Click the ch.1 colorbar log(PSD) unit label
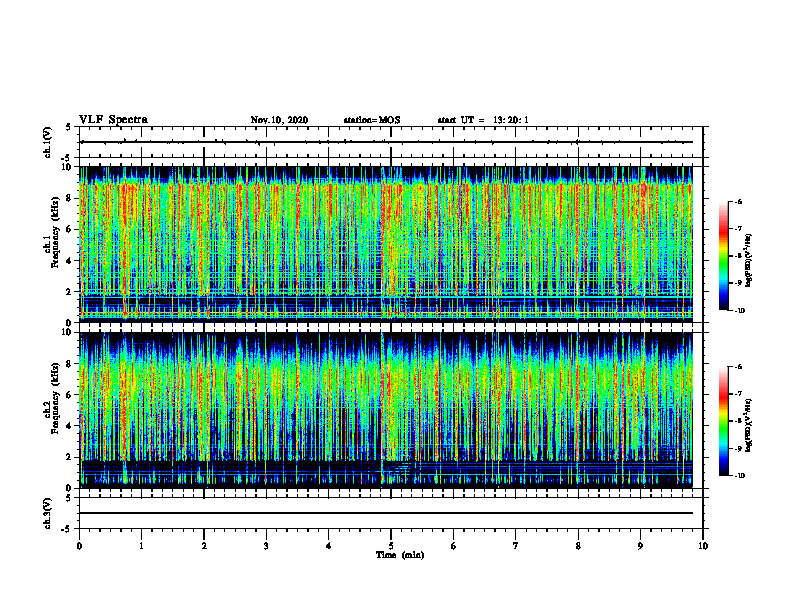Screen dimensions: 792x612 click(749, 261)
